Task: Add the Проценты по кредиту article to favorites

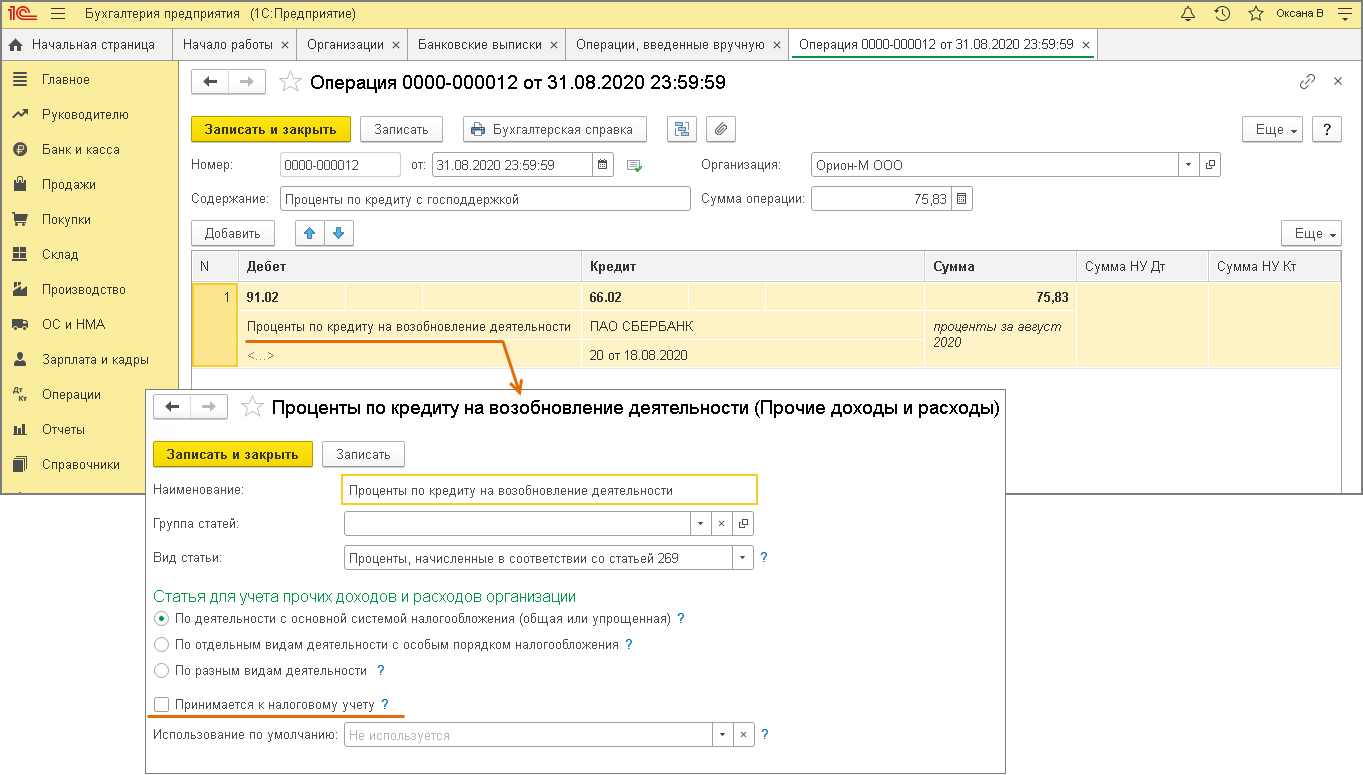Action: coord(252,407)
